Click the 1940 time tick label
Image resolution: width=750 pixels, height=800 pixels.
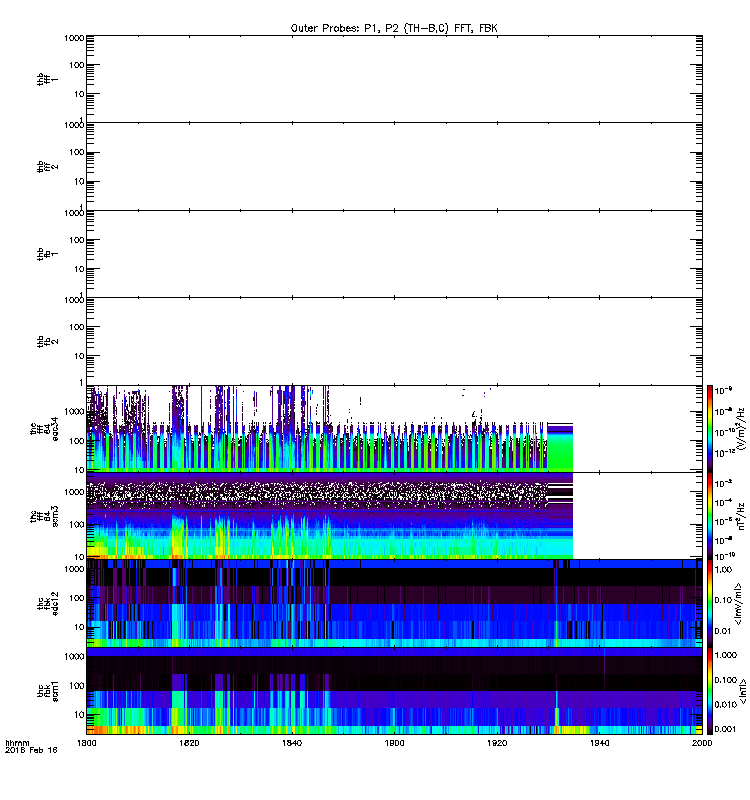pos(599,743)
